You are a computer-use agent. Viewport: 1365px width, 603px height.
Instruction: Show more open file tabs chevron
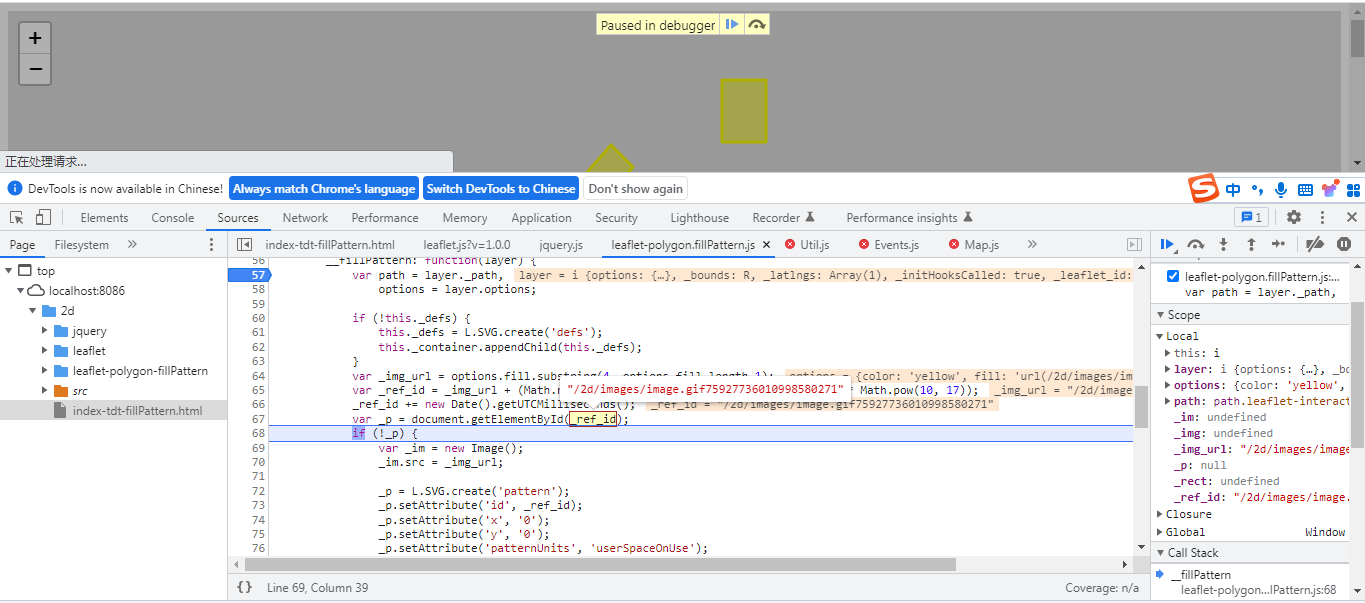click(1032, 244)
